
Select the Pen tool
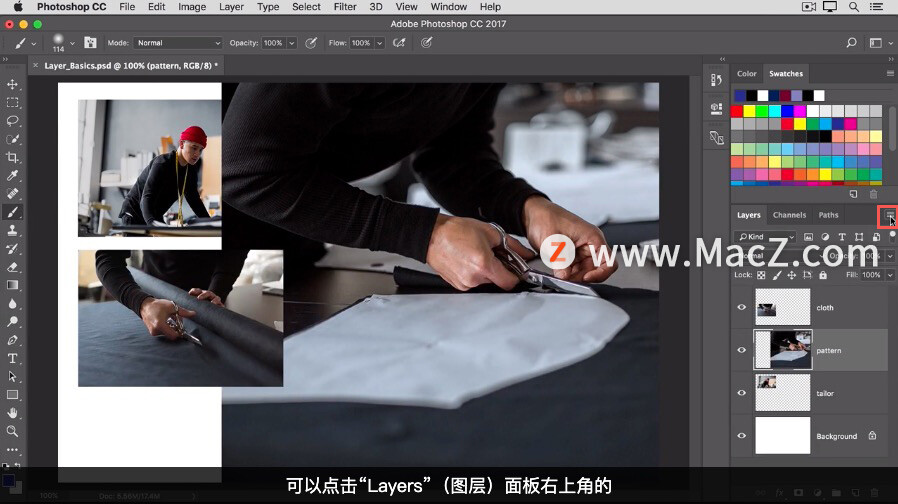(12, 340)
